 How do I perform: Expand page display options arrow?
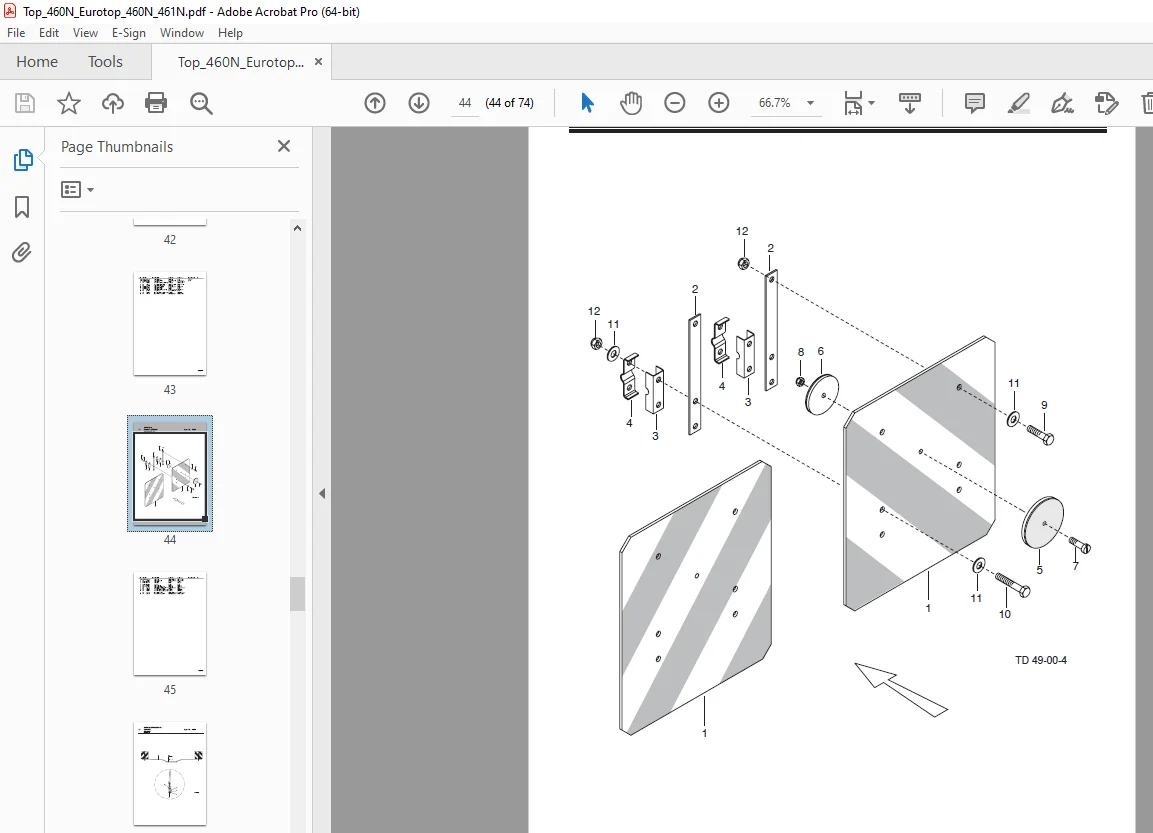tap(871, 103)
